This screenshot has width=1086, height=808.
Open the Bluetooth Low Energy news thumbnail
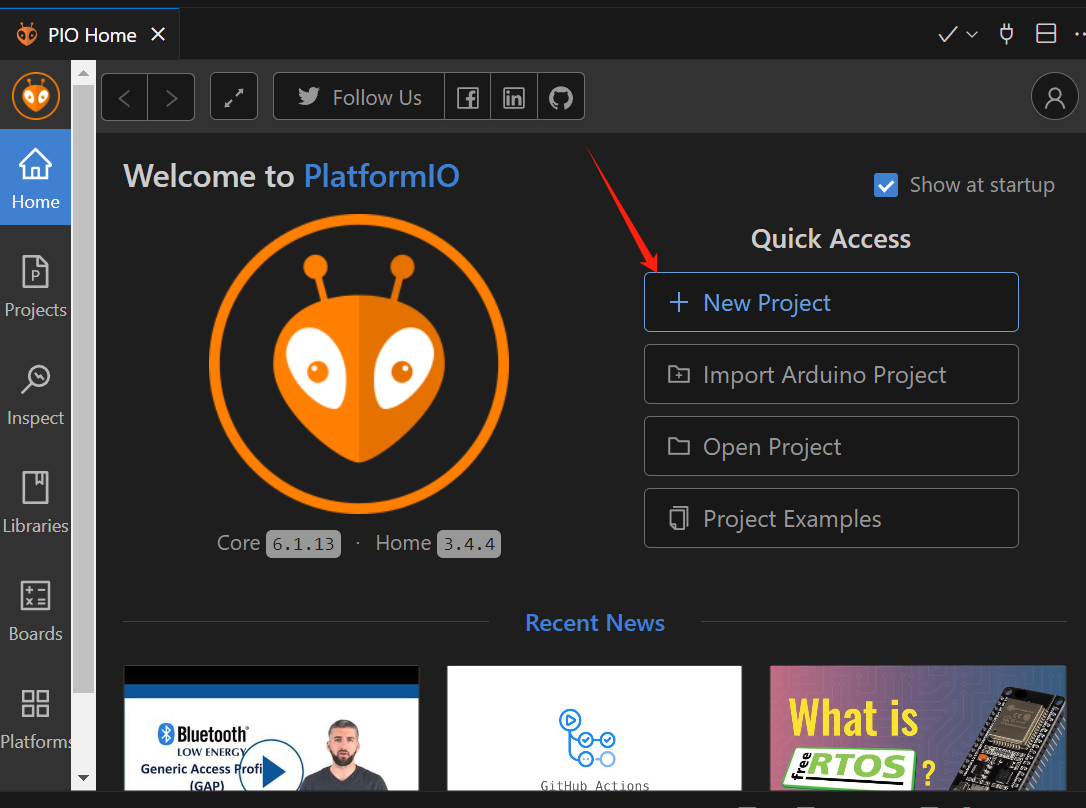coord(272,728)
